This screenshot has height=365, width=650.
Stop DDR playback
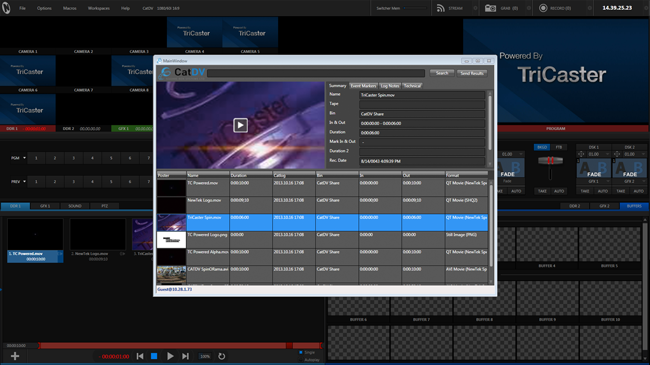[x=154, y=356]
